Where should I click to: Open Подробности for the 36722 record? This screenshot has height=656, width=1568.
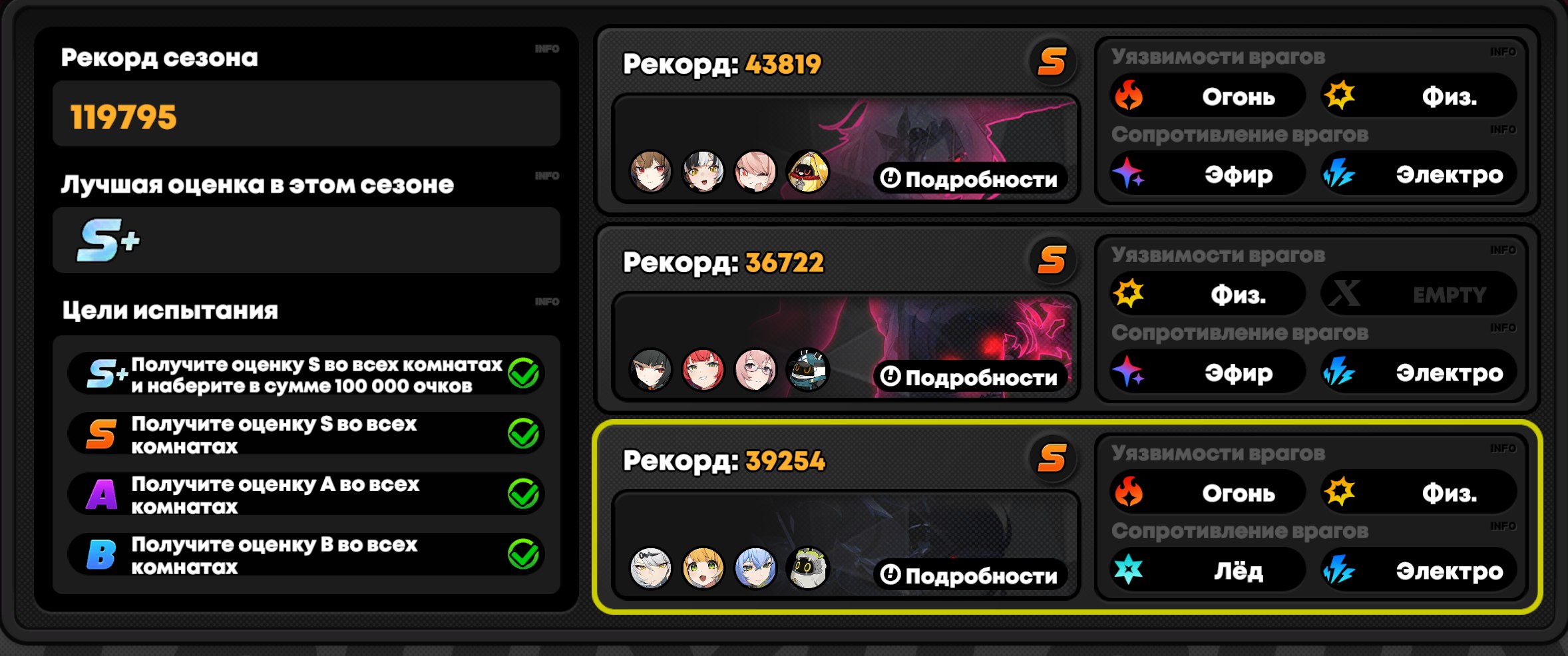tap(970, 377)
